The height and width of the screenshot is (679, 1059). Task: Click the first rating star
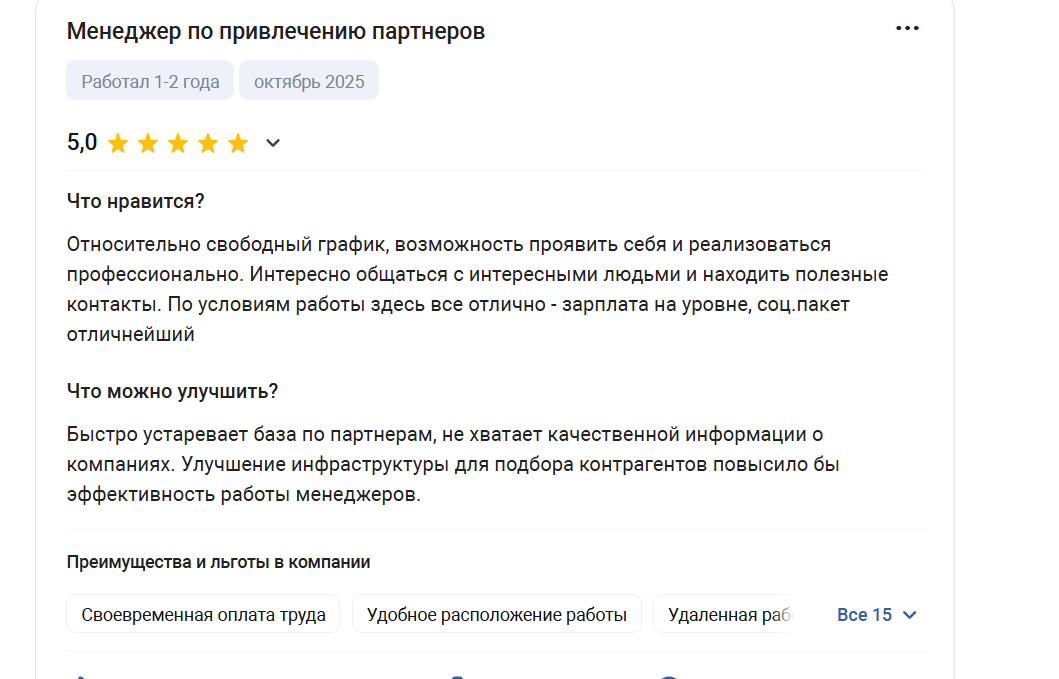pyautogui.click(x=118, y=144)
